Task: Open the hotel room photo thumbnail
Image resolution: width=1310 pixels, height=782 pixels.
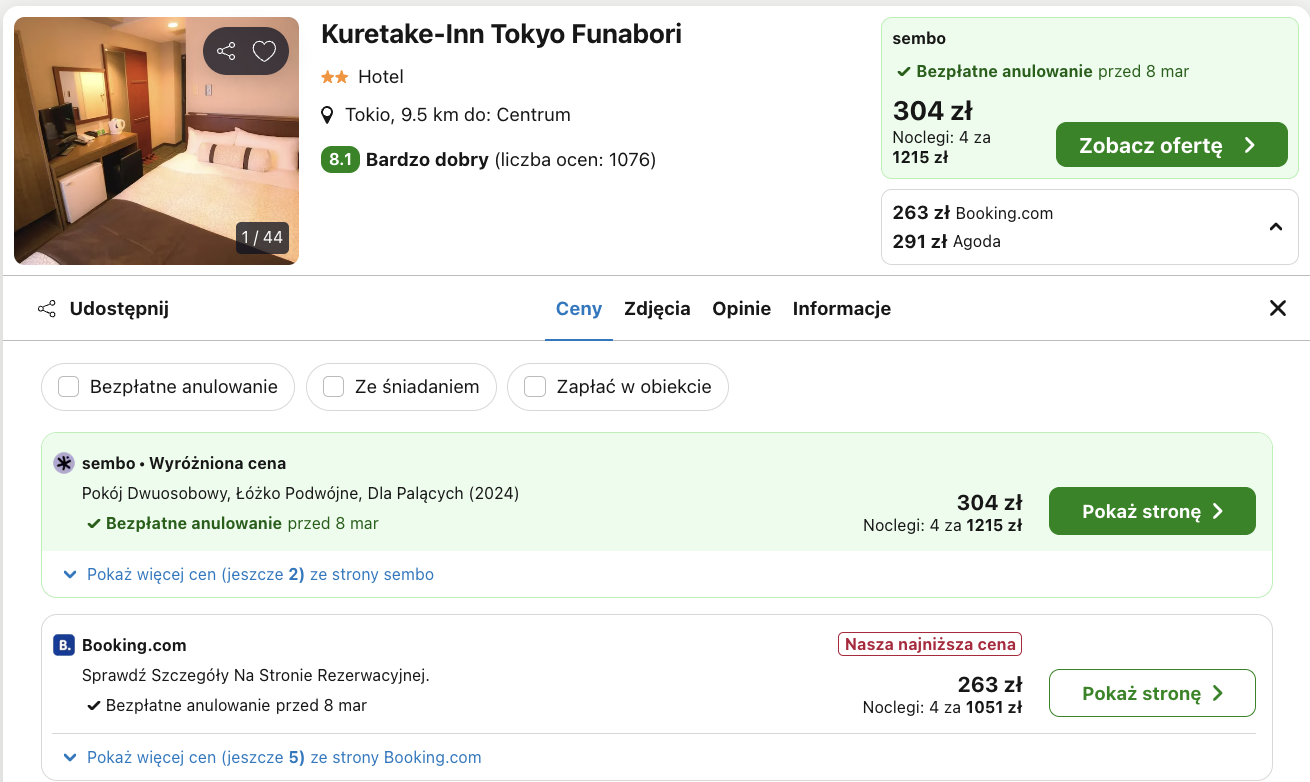Action: 157,141
